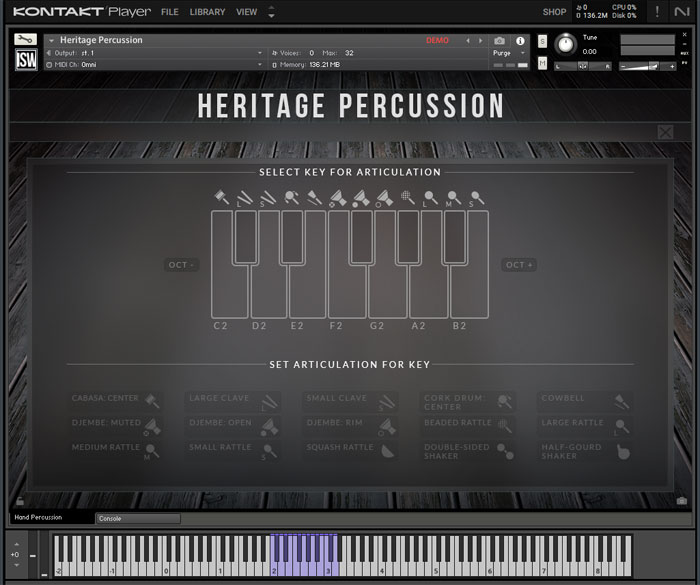Assign Djembe: Muted articulation
Image resolution: width=700 pixels, height=585 pixels.
[x=116, y=426]
